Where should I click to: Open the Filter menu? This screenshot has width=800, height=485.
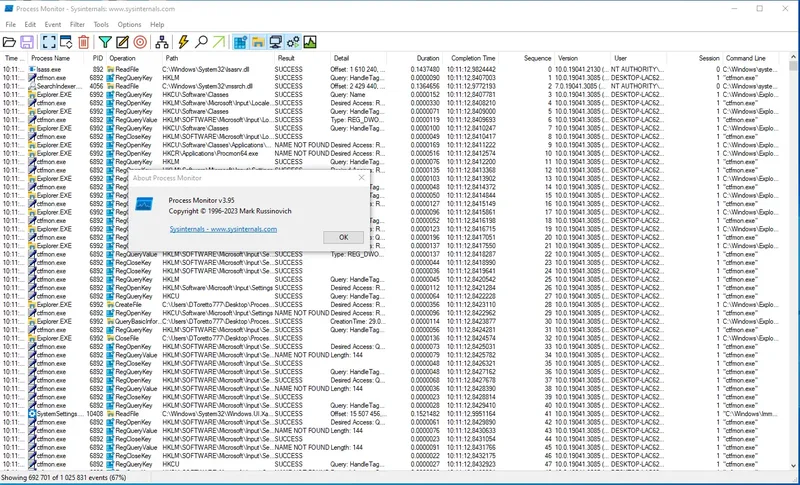point(77,24)
